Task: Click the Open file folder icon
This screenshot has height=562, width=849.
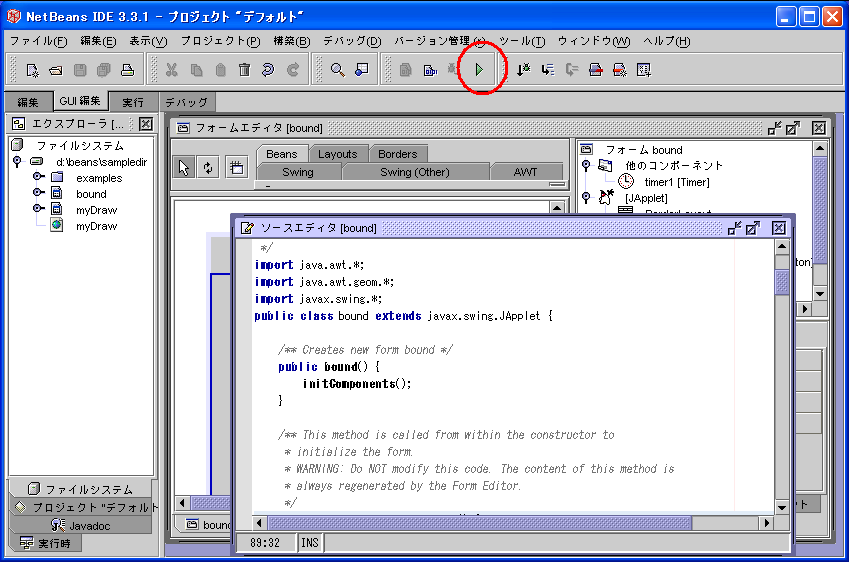Action: click(56, 70)
